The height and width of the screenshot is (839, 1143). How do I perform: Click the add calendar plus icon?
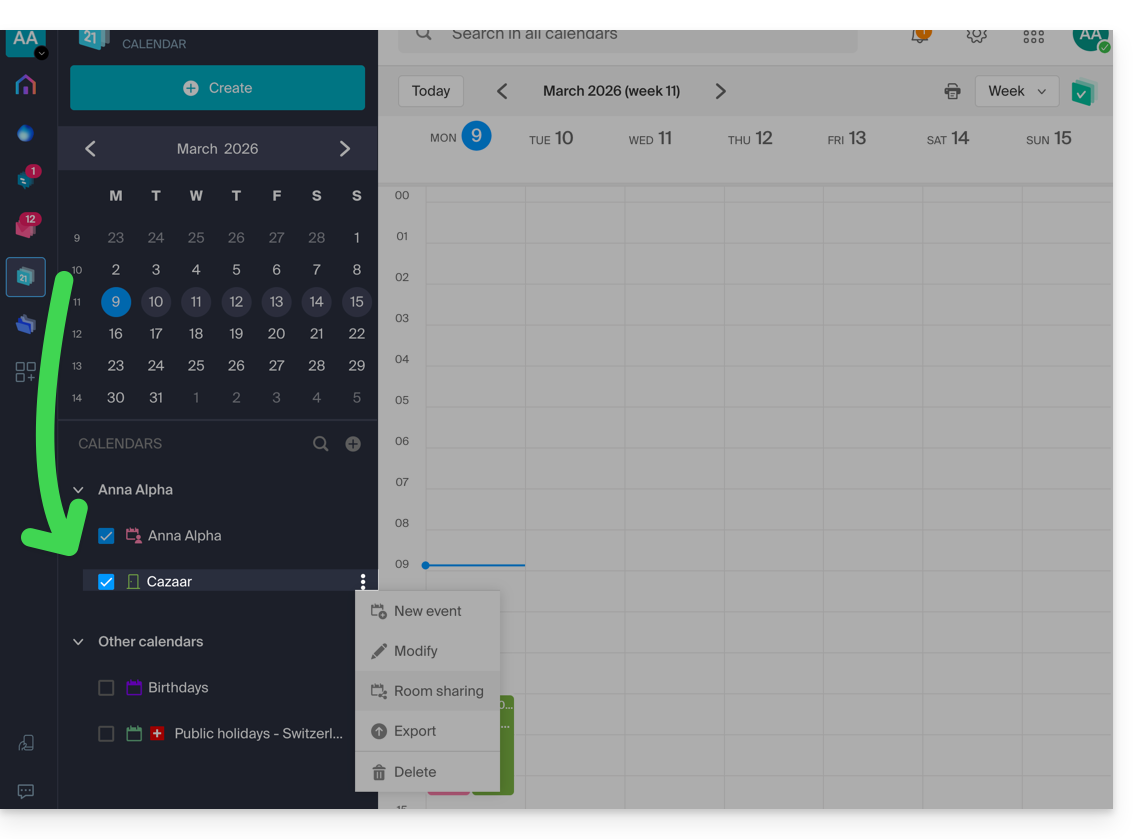pyautogui.click(x=353, y=444)
